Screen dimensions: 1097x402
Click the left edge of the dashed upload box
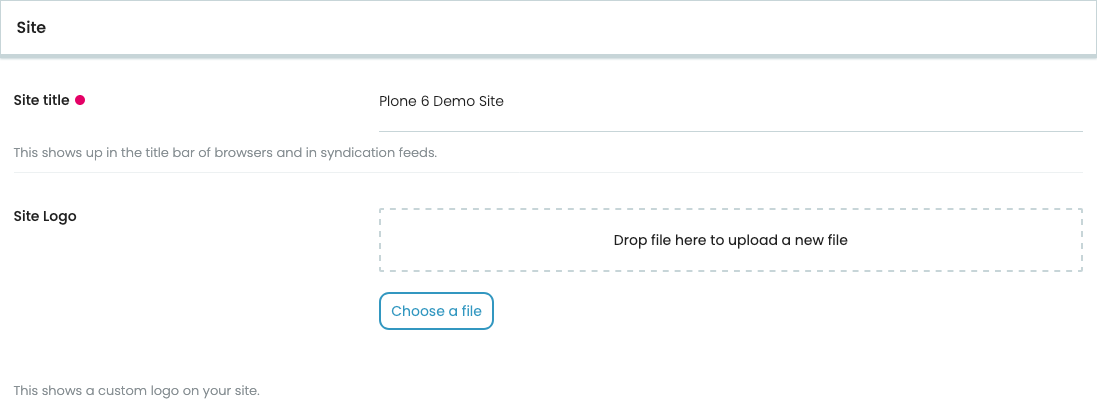381,240
